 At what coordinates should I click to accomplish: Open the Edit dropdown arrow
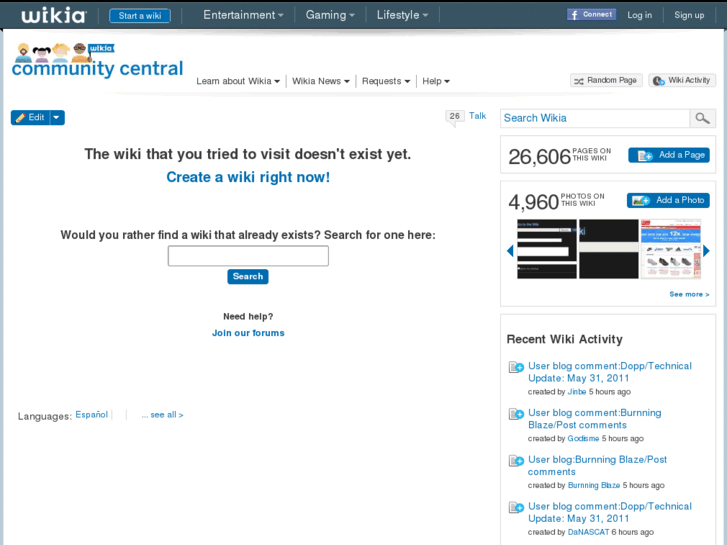coord(57,117)
